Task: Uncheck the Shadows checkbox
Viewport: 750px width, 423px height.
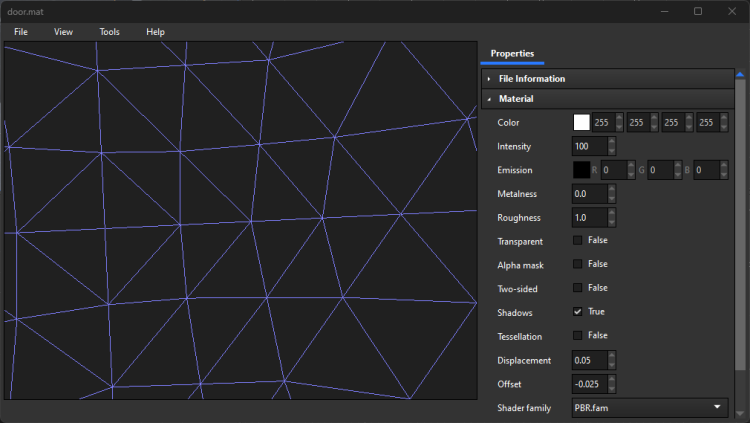Action: [578, 312]
